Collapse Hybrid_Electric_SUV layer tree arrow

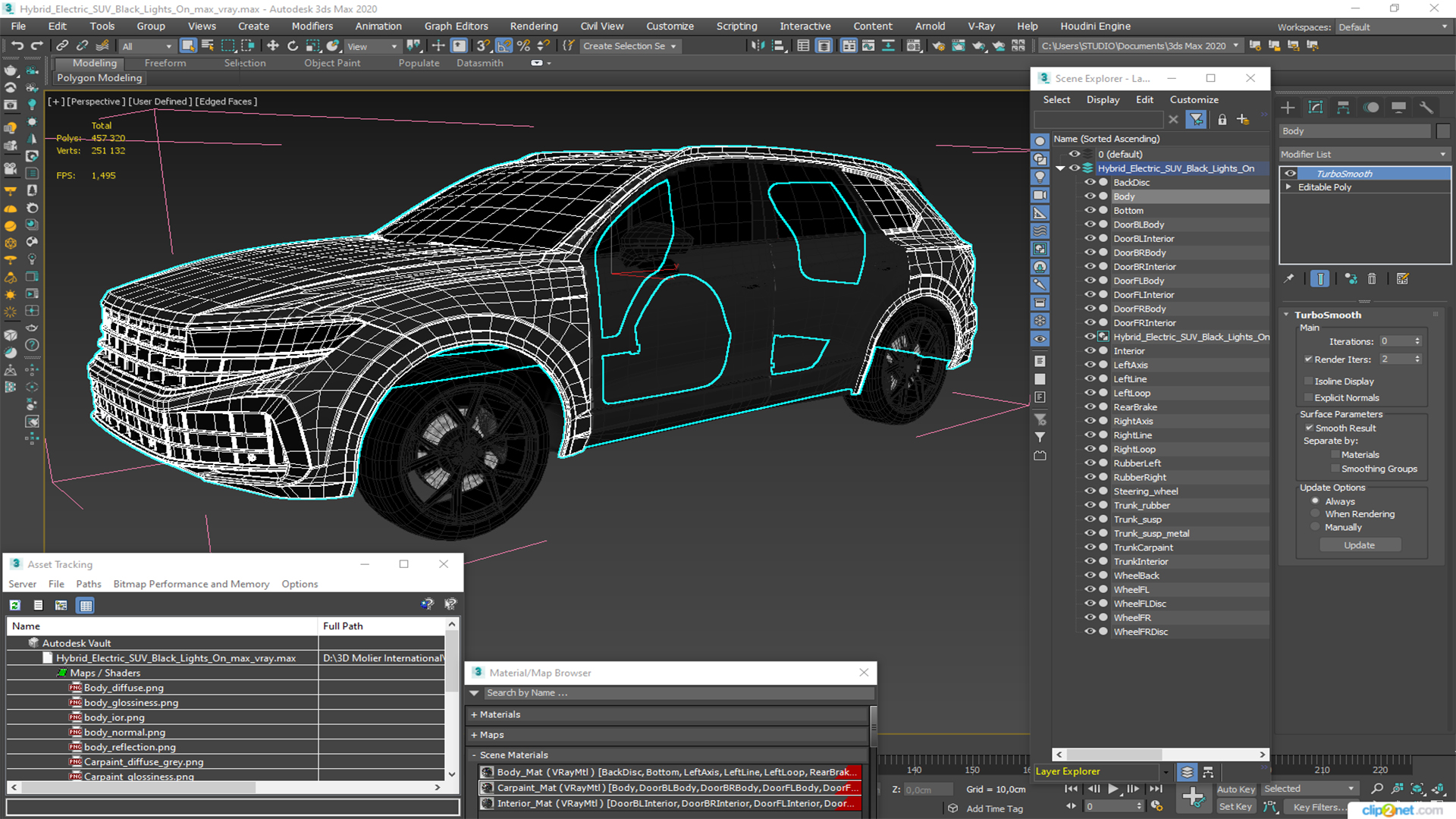(1060, 168)
